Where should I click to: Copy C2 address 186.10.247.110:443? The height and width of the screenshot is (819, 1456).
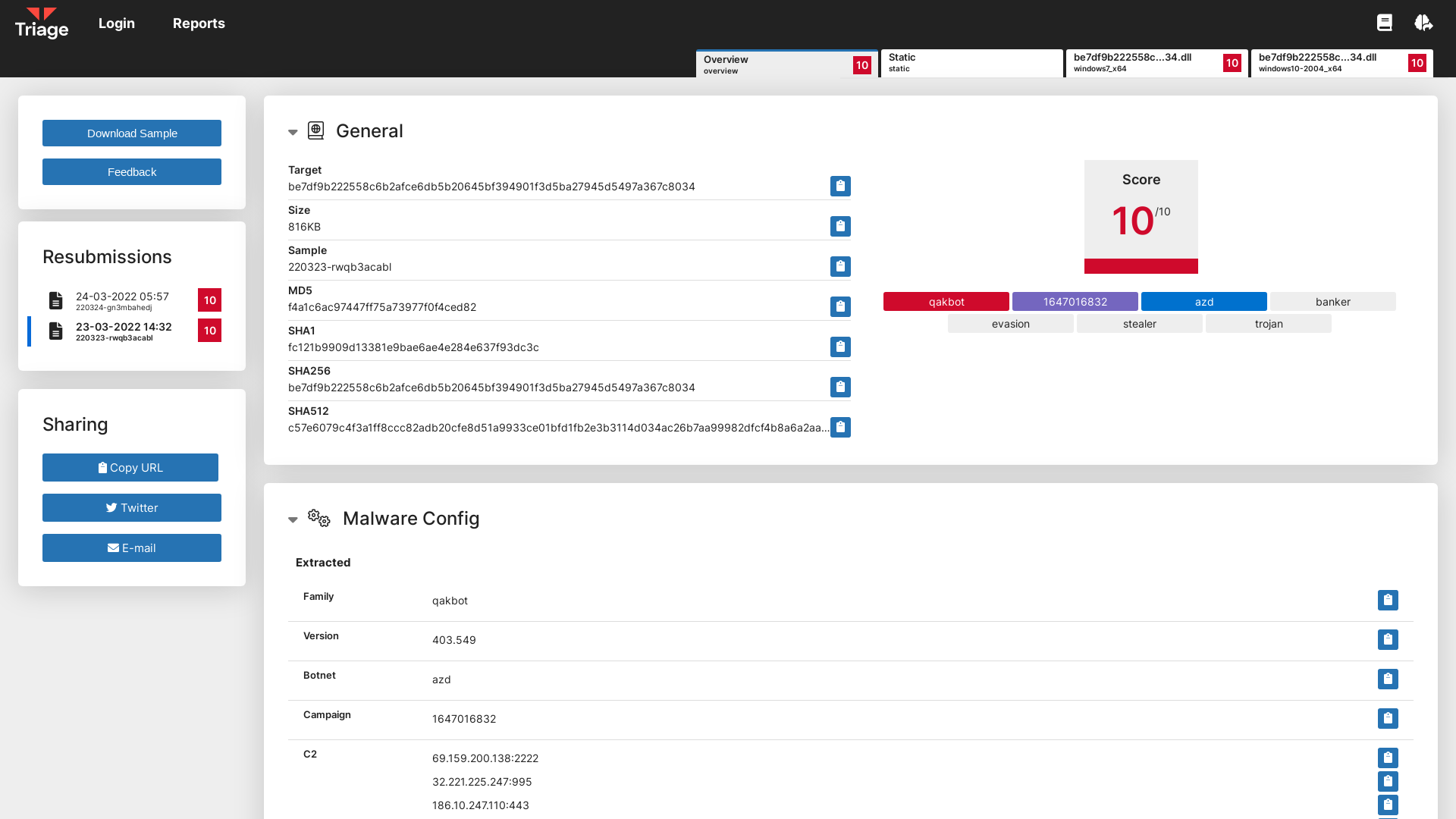pos(1388,805)
